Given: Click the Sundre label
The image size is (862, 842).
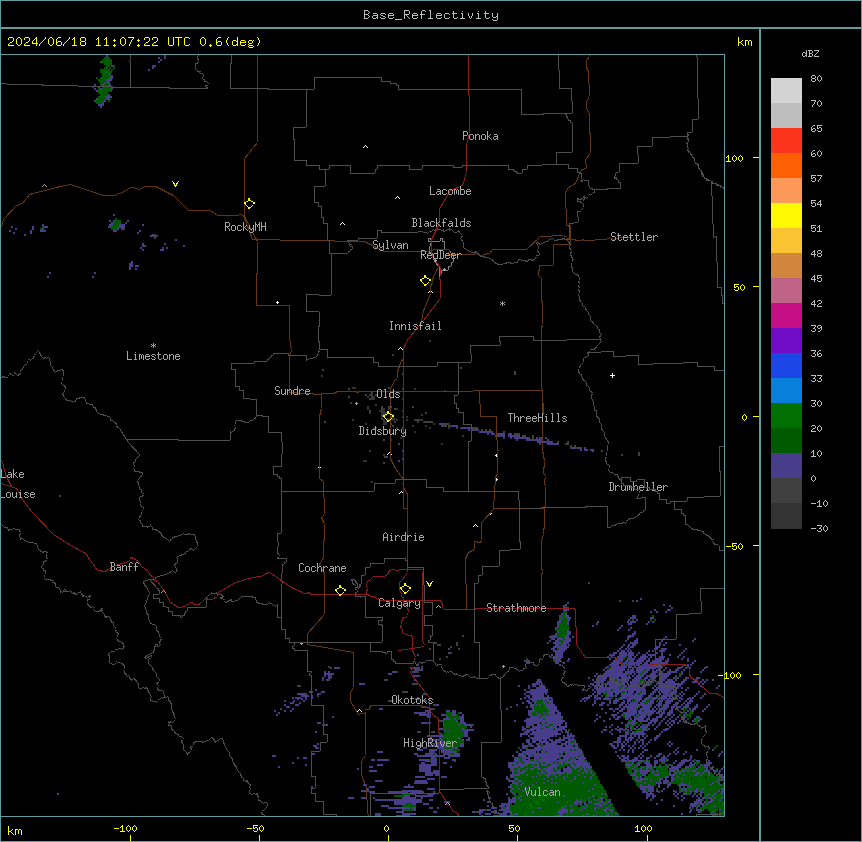Looking at the screenshot, I should [x=292, y=391].
